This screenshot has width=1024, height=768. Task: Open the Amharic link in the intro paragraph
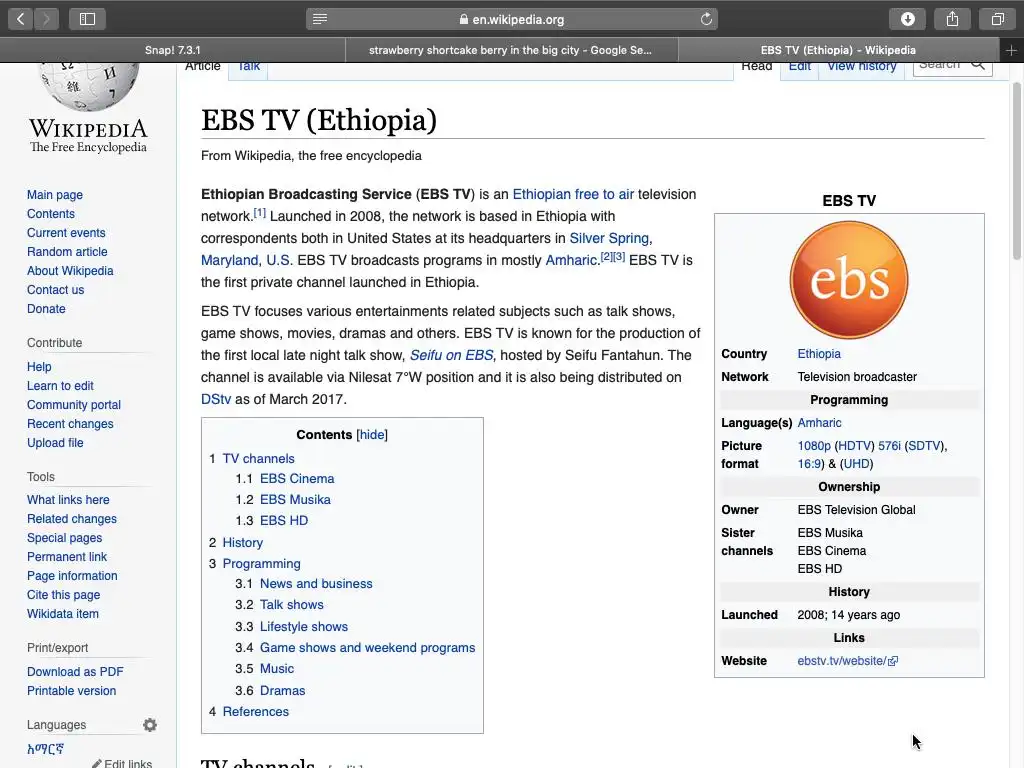(x=571, y=261)
